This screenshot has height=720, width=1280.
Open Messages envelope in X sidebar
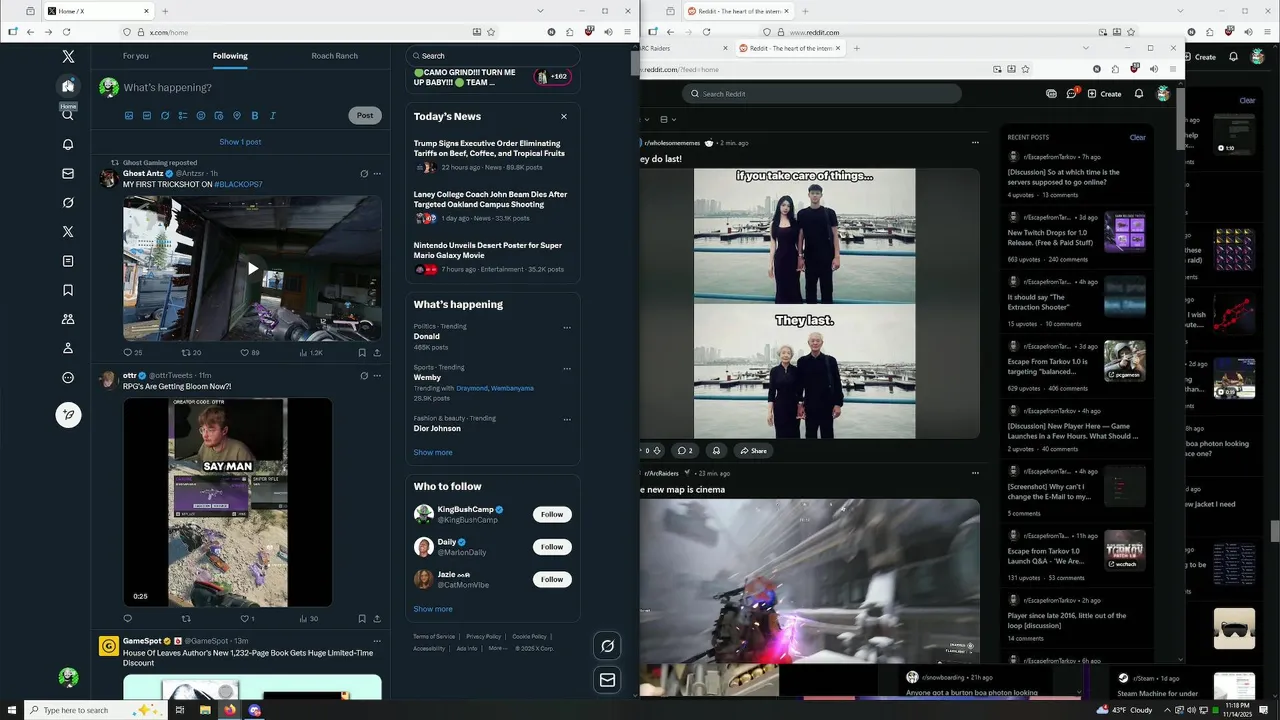(x=68, y=173)
